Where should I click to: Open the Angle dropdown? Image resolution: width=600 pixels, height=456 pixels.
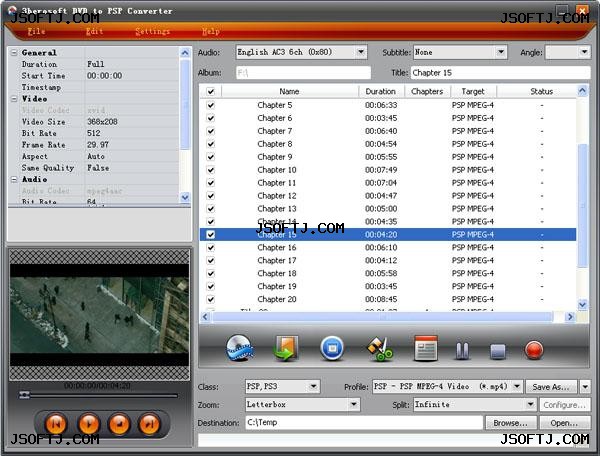pyautogui.click(x=584, y=52)
